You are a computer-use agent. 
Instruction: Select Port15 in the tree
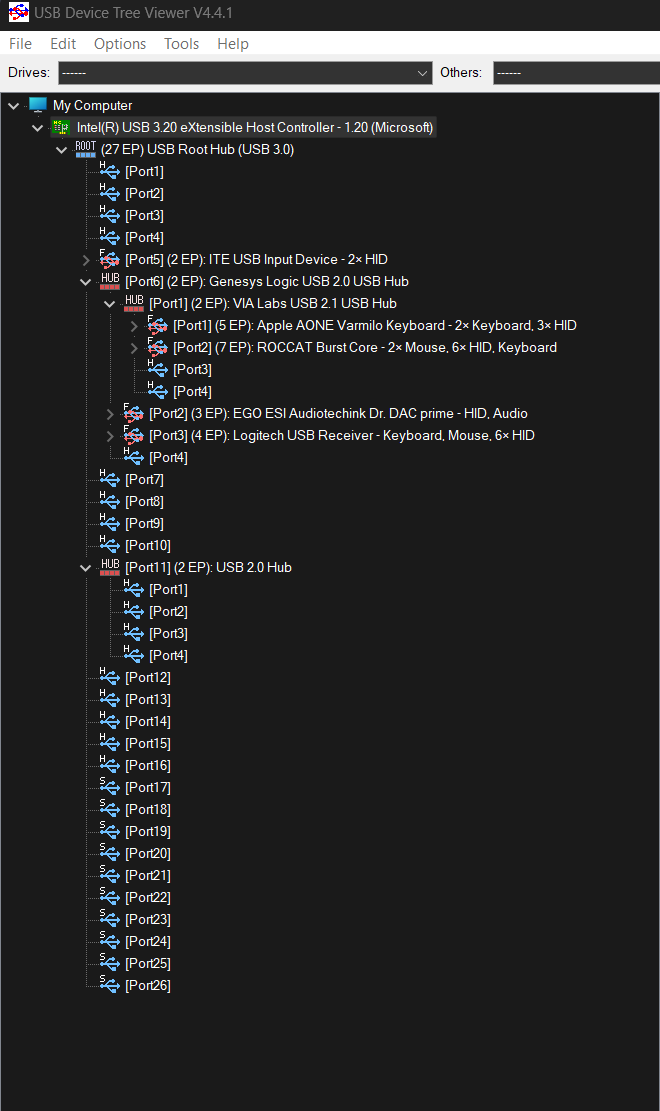(148, 743)
